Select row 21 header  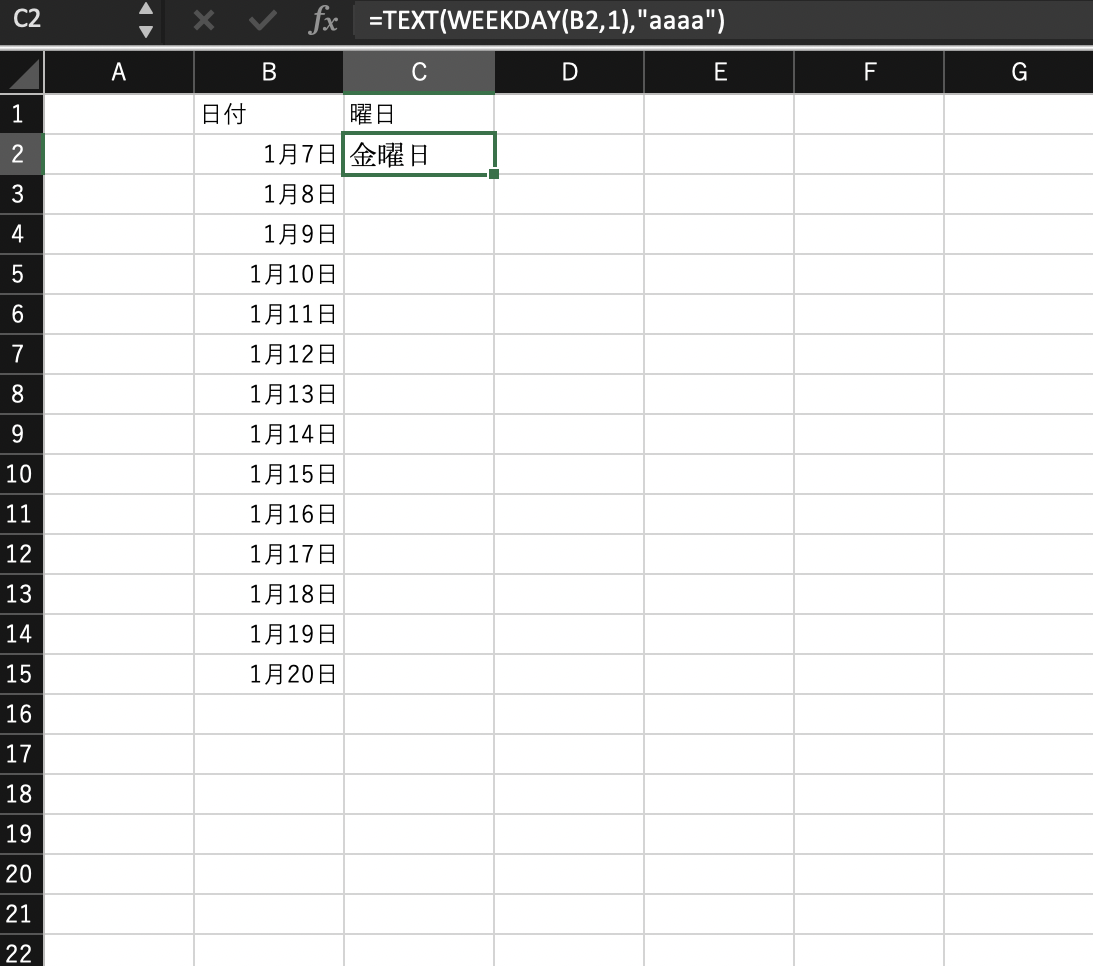point(22,914)
